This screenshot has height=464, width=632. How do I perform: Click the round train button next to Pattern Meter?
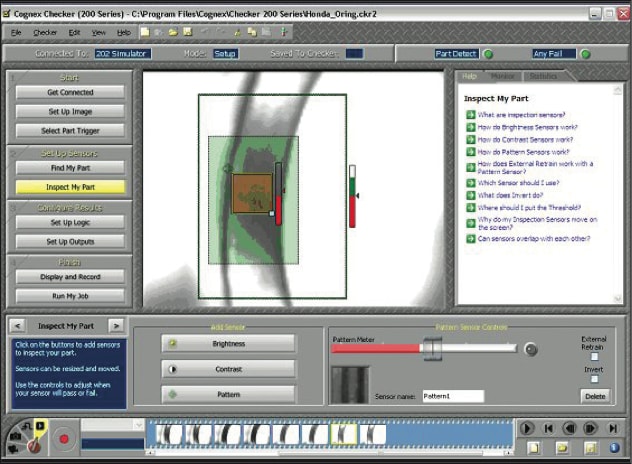click(531, 349)
